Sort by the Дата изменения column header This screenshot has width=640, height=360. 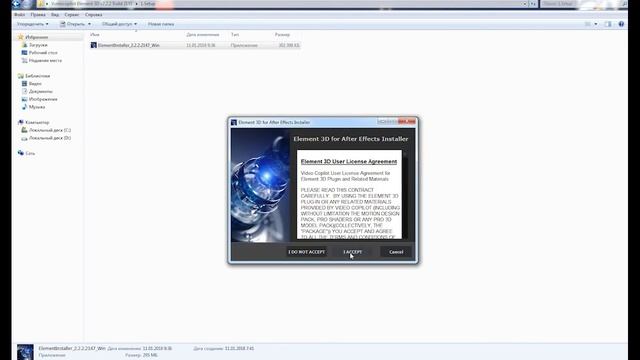(x=203, y=35)
